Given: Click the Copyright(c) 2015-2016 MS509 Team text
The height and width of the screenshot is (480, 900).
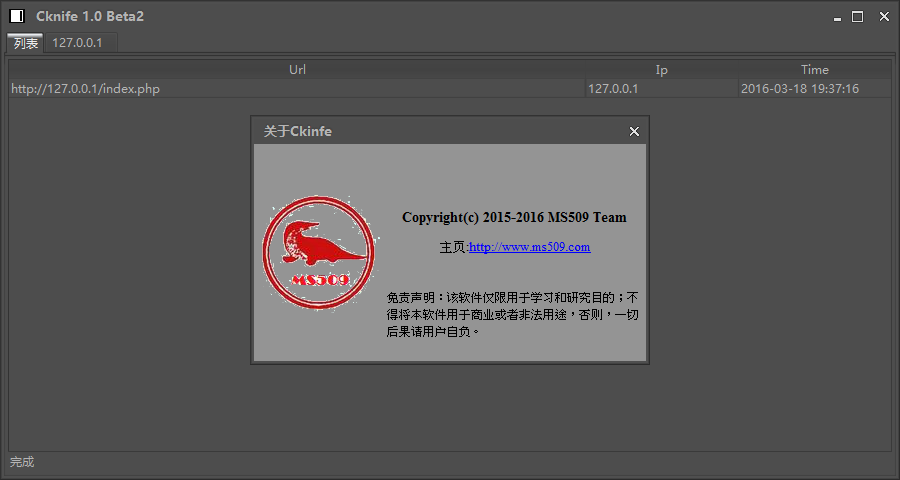Looking at the screenshot, I should [514, 217].
